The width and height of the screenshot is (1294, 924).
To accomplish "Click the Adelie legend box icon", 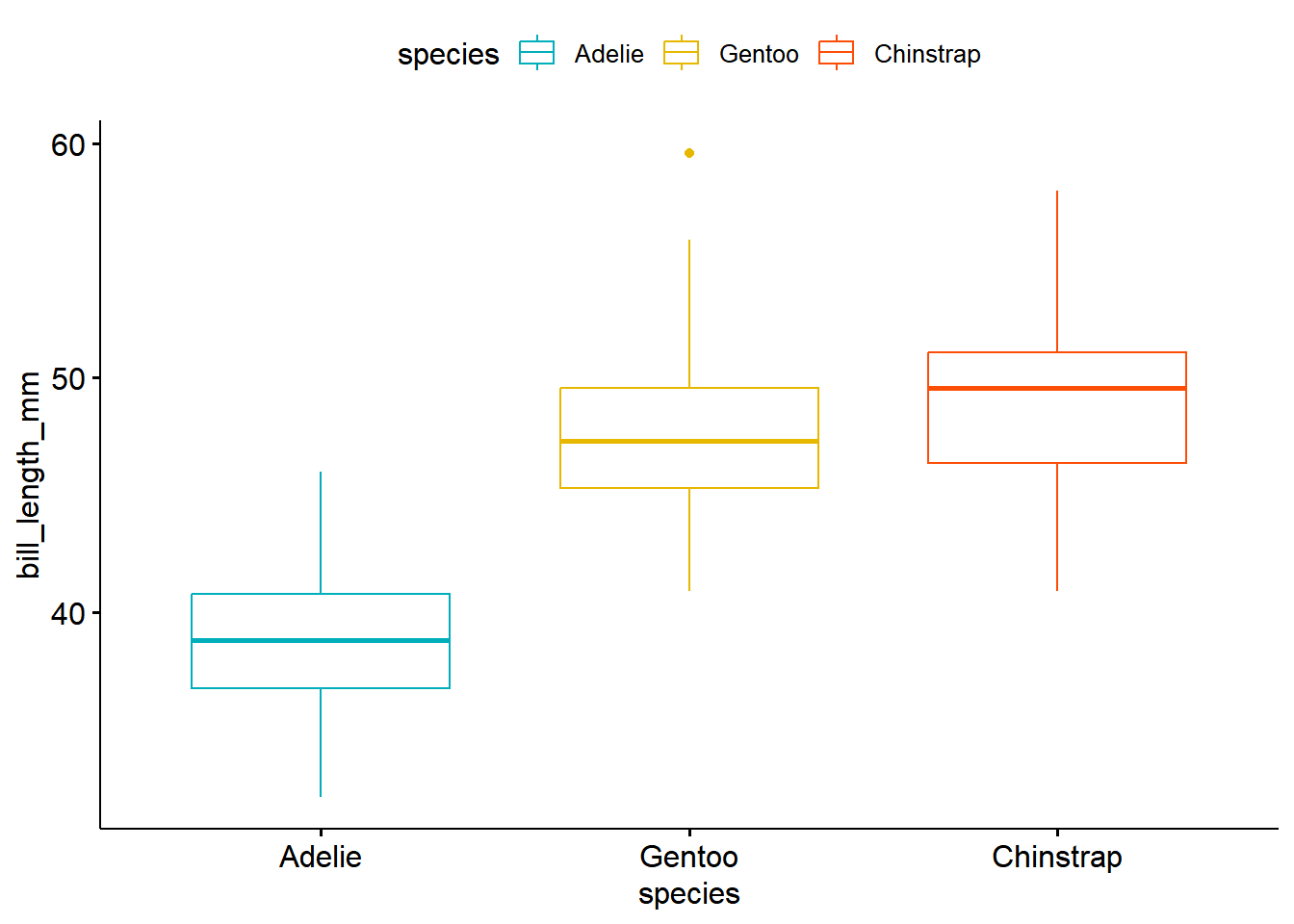I will [x=536, y=54].
